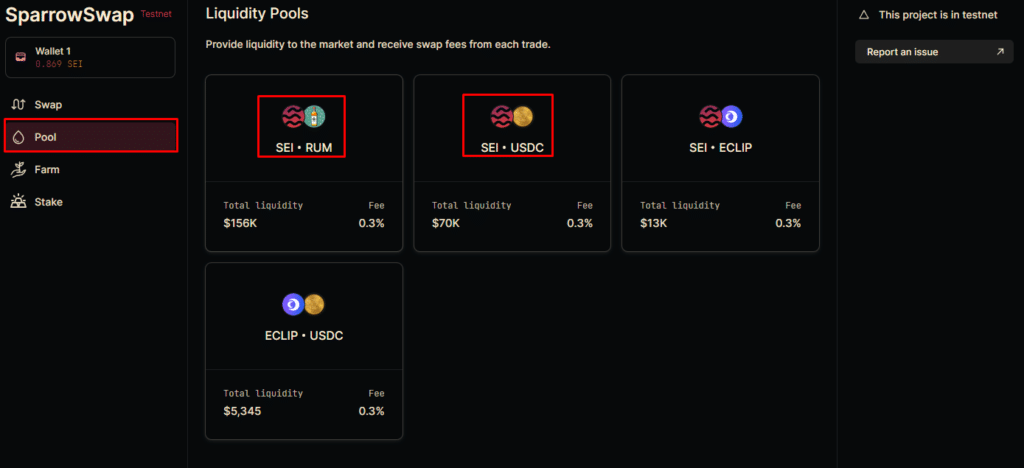Click the Pool droplet icon
This screenshot has width=1024, height=468.
(18, 137)
